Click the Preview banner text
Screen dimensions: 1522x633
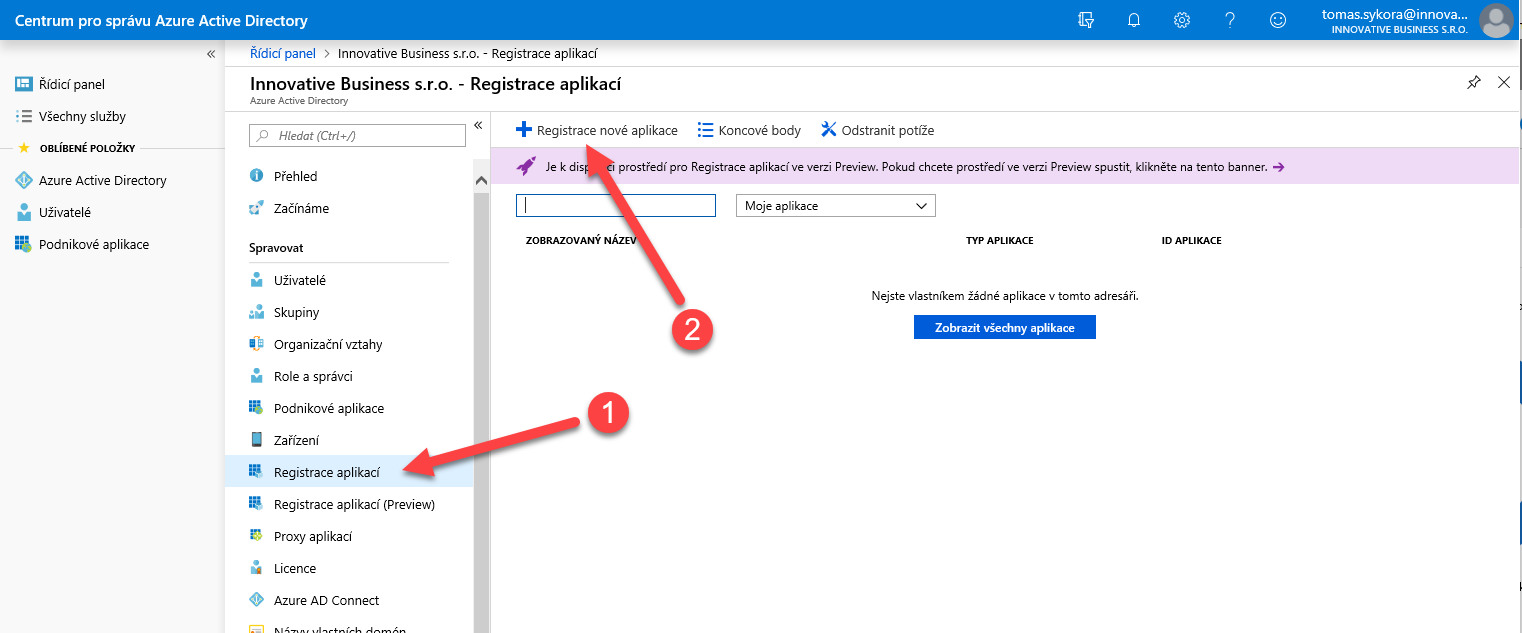(x=907, y=167)
